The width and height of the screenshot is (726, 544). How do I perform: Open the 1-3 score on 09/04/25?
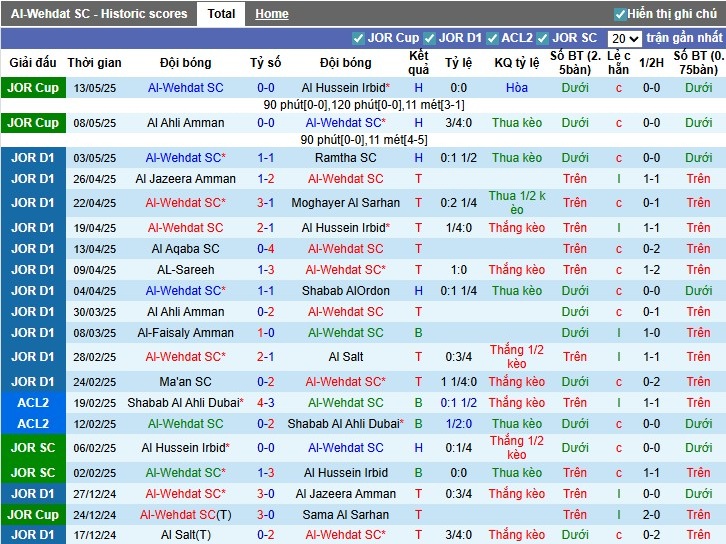pyautogui.click(x=266, y=270)
